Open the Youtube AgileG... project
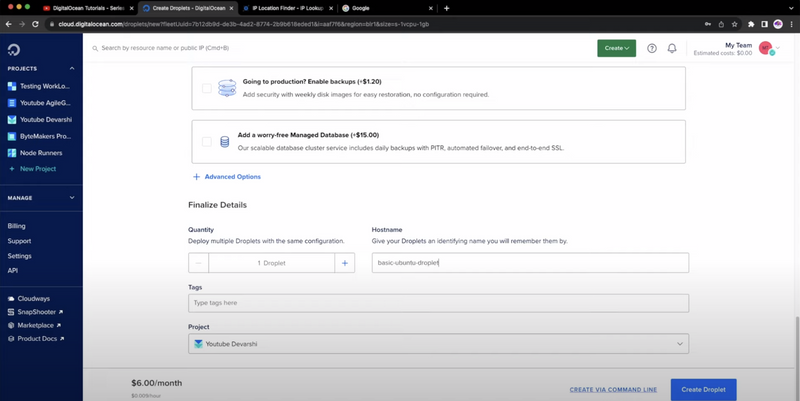The image size is (800, 401). tap(40, 103)
